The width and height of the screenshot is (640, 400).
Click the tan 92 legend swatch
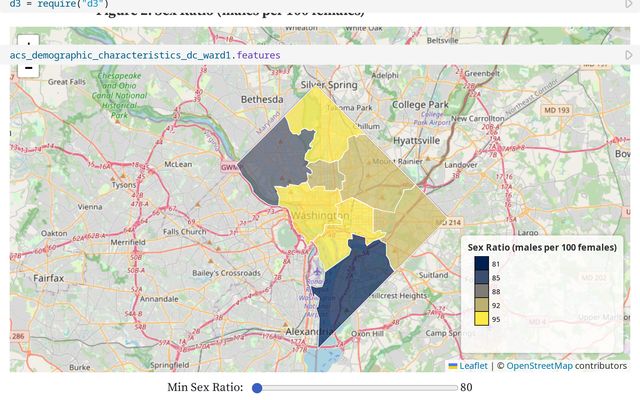(482, 305)
